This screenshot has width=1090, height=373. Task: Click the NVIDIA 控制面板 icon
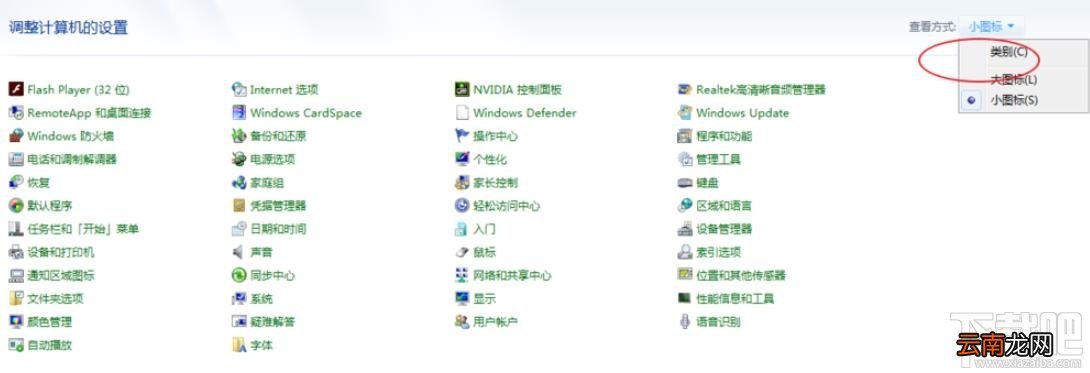tap(462, 89)
